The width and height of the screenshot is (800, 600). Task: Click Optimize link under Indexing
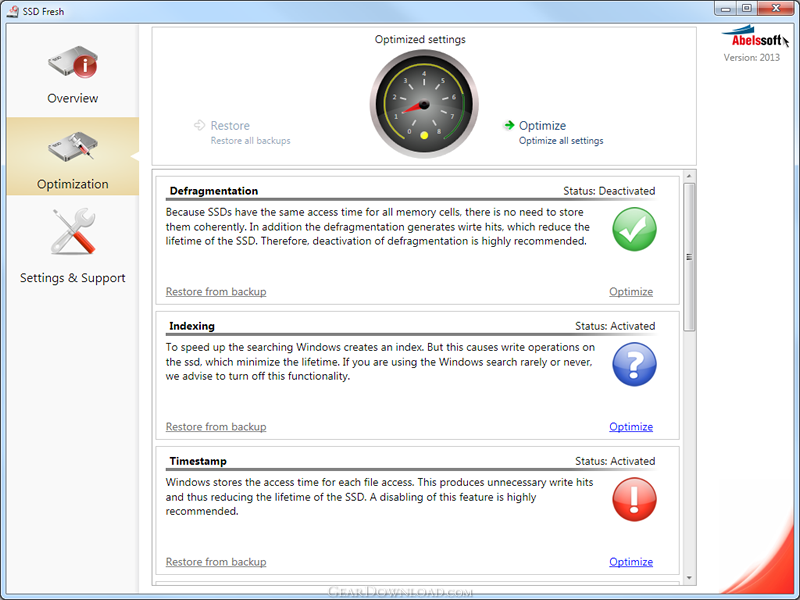pyautogui.click(x=631, y=427)
